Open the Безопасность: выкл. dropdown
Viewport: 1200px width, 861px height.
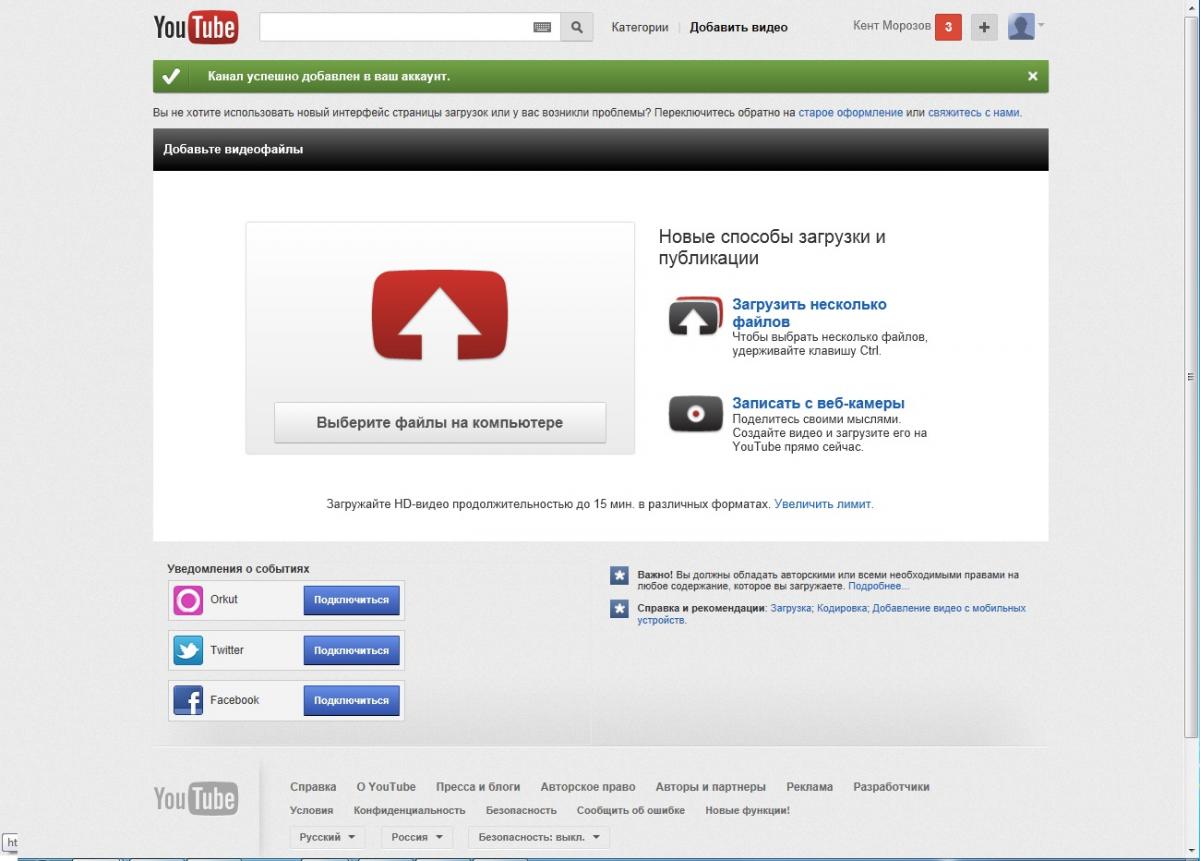pos(539,837)
